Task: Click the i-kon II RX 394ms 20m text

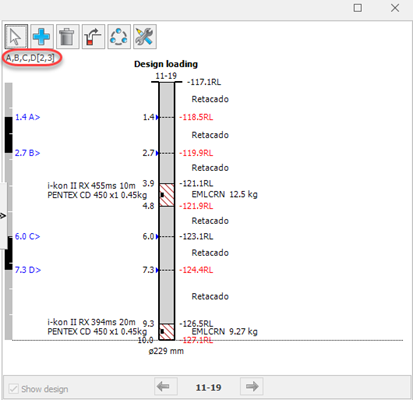Action: pyautogui.click(x=91, y=322)
